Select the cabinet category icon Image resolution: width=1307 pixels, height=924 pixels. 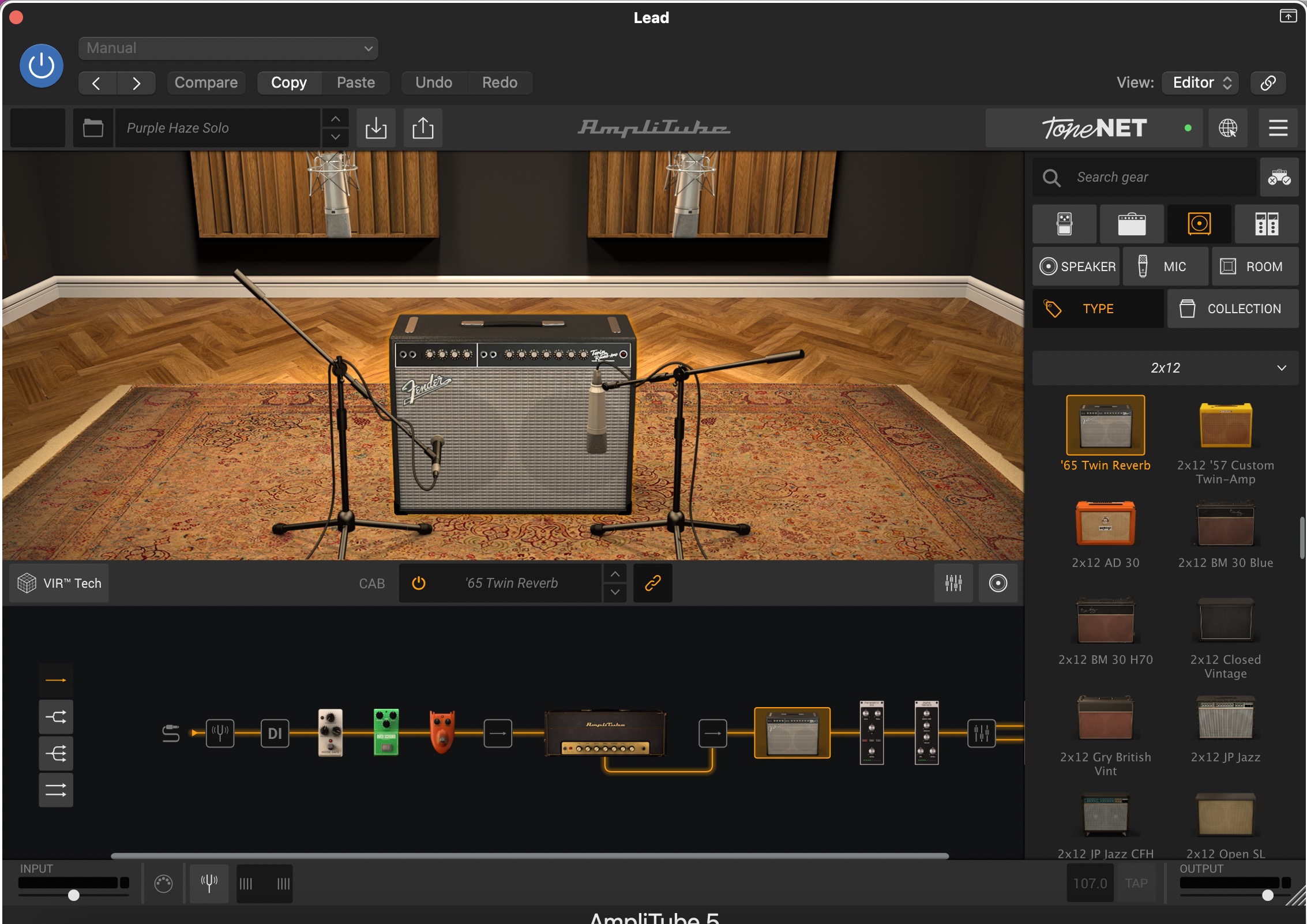point(1199,224)
